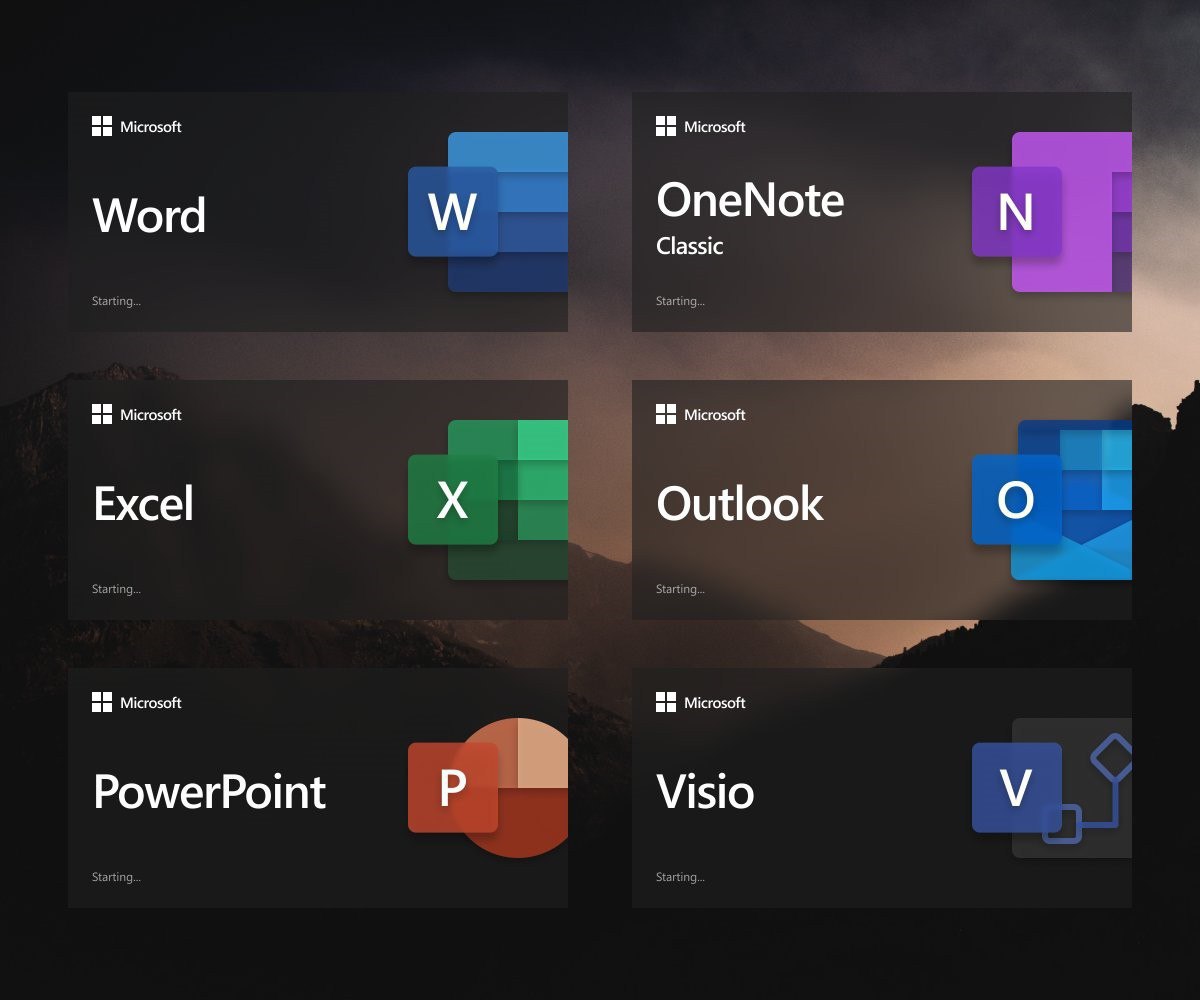Click Microsoft logo on Word splash
1200x1000 pixels.
tap(102, 126)
